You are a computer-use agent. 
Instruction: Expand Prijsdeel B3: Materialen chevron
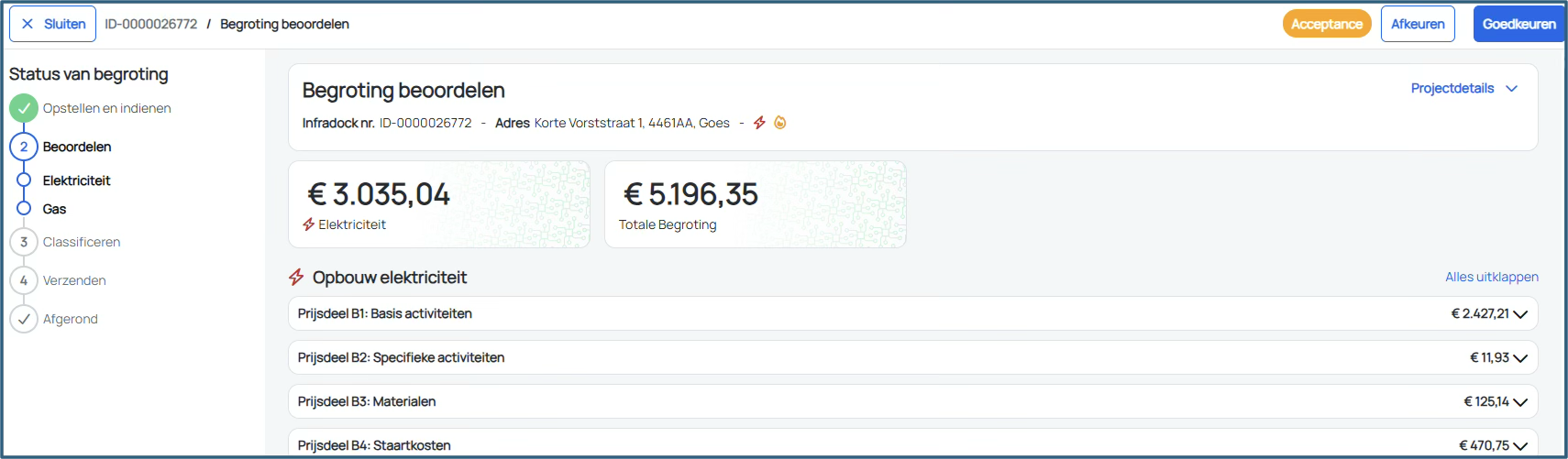(x=1520, y=402)
